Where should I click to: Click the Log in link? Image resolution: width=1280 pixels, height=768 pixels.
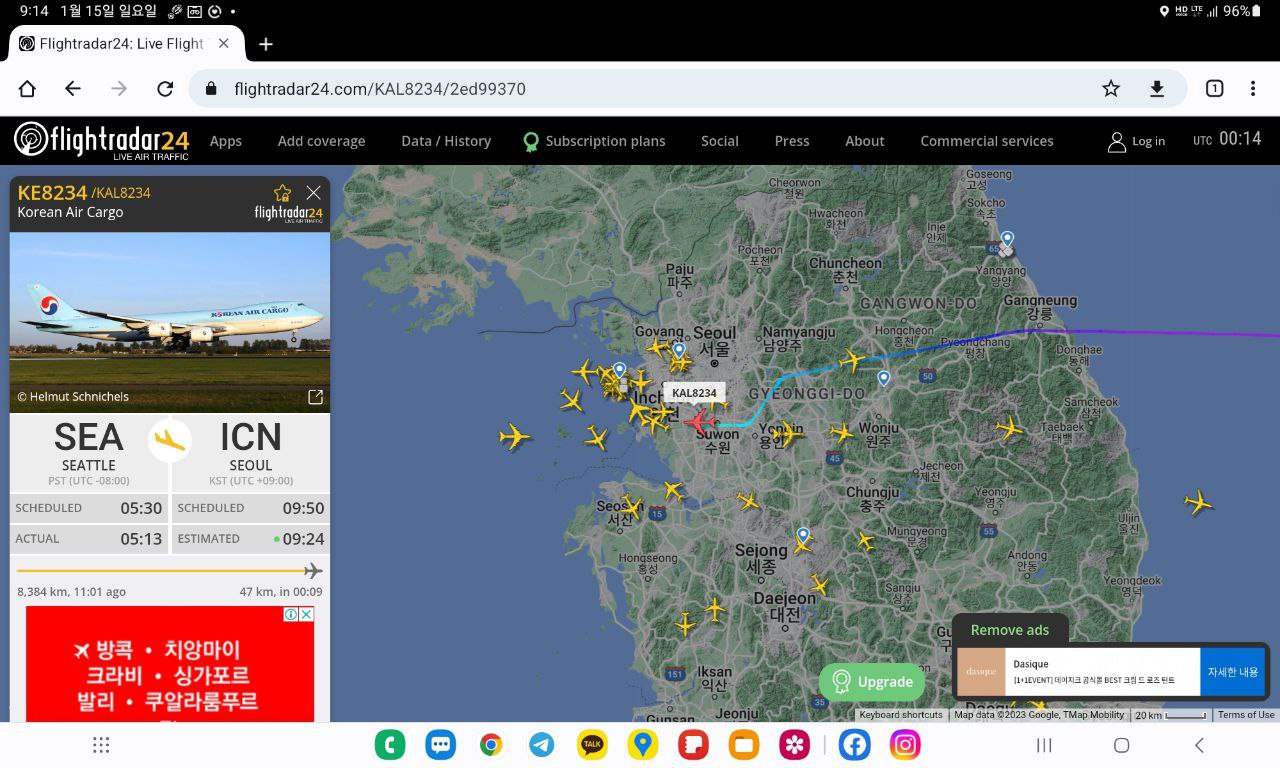pyautogui.click(x=1148, y=142)
